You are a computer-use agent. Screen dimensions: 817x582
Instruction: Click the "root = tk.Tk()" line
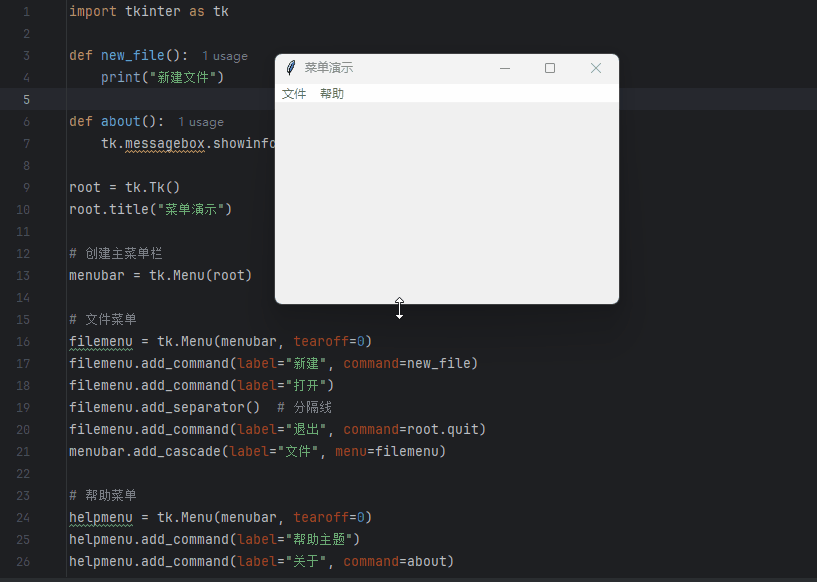pos(125,188)
